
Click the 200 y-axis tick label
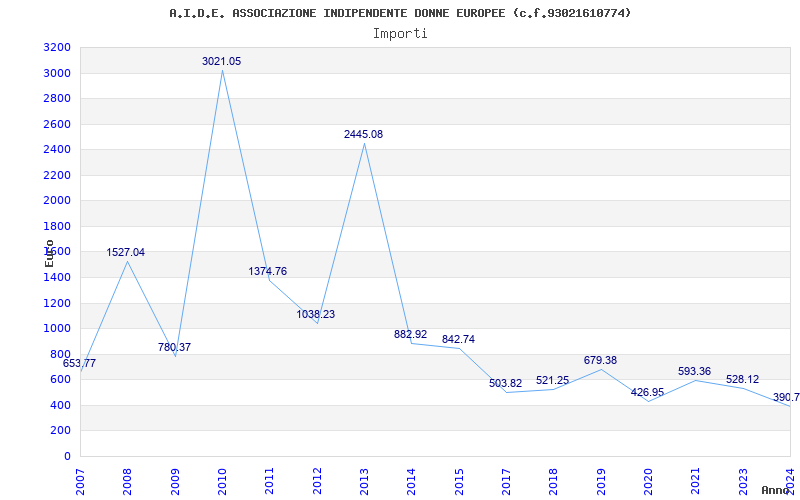coord(61,431)
